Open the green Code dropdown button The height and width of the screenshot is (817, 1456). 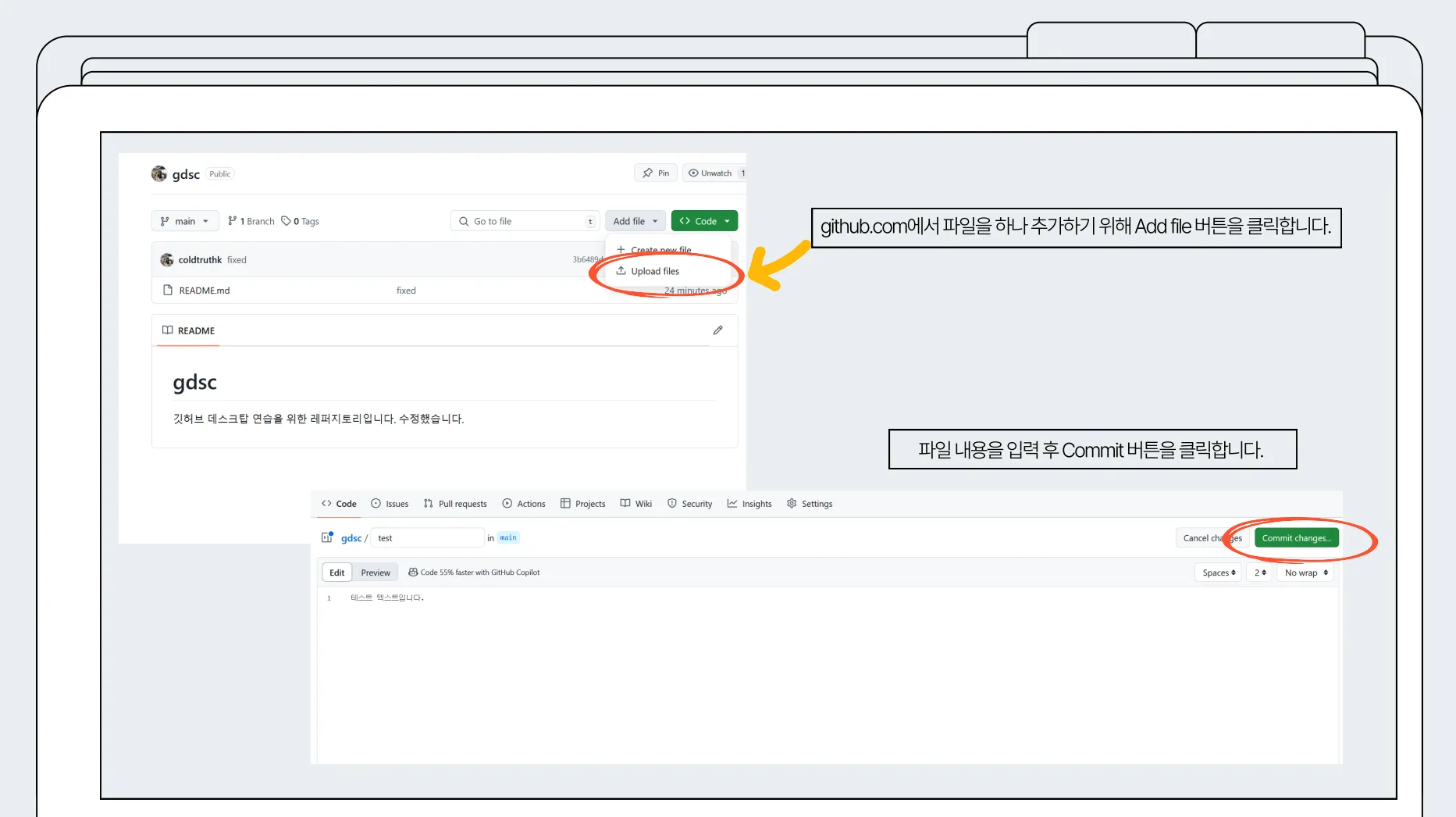click(x=704, y=221)
